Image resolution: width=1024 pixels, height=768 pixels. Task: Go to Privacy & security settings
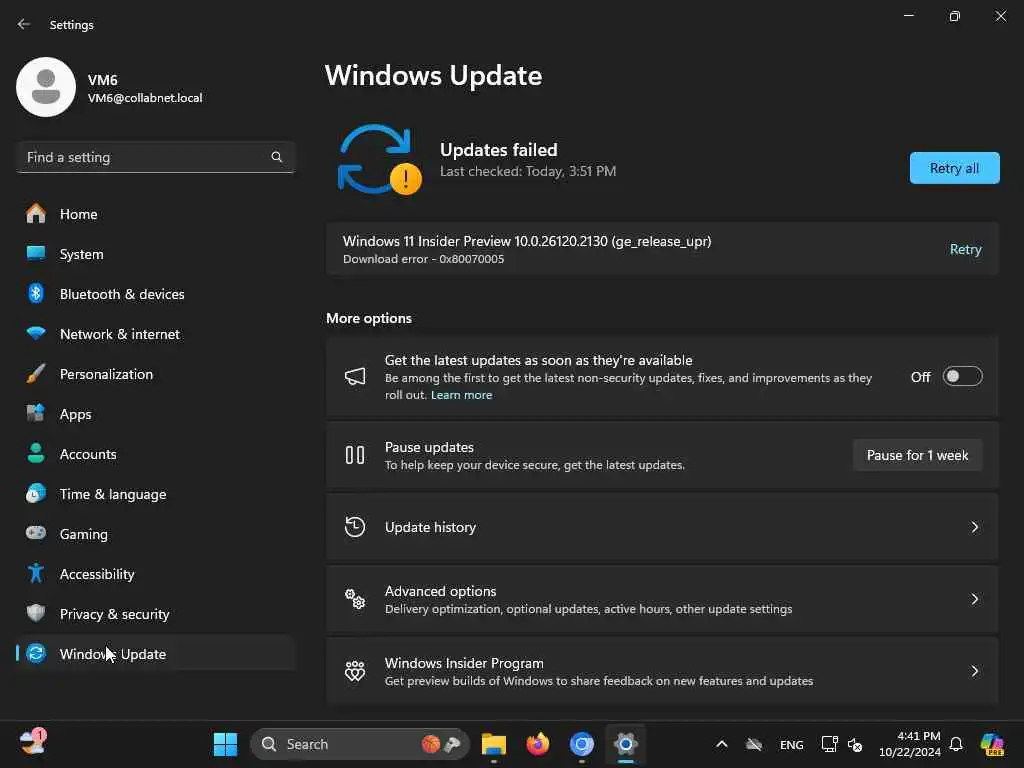click(x=155, y=614)
